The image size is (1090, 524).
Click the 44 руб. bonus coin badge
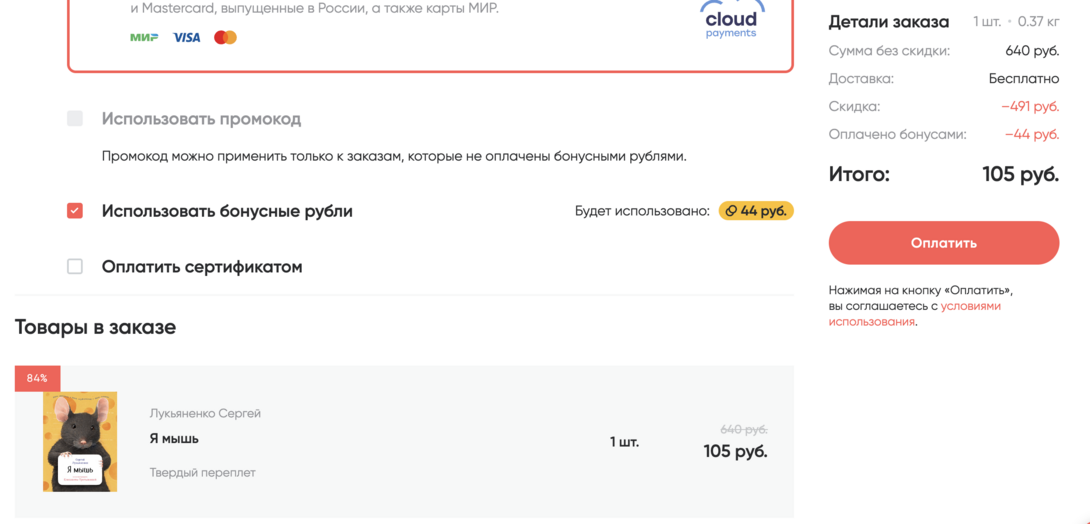coord(756,211)
